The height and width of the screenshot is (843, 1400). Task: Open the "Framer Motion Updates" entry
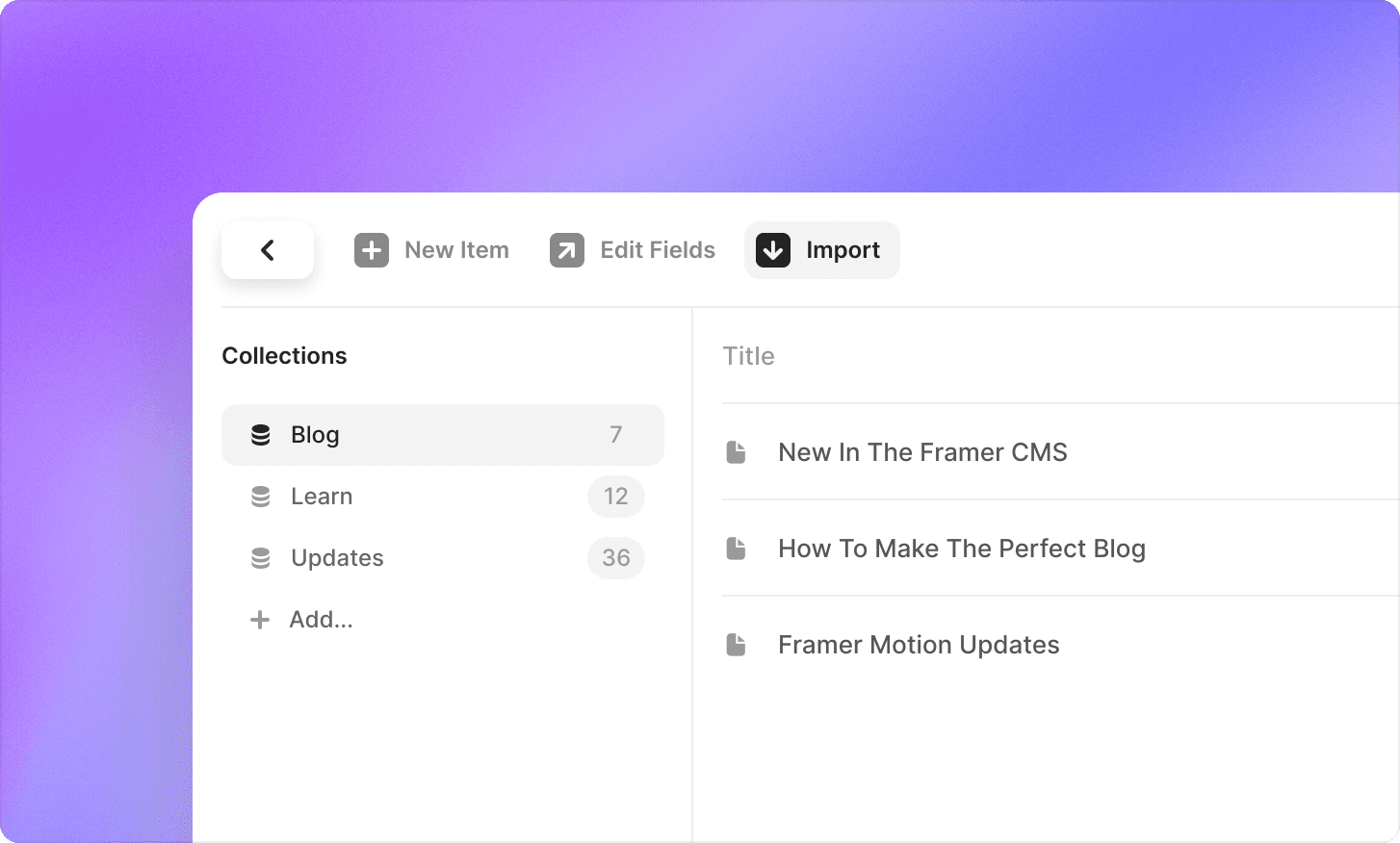click(x=919, y=645)
